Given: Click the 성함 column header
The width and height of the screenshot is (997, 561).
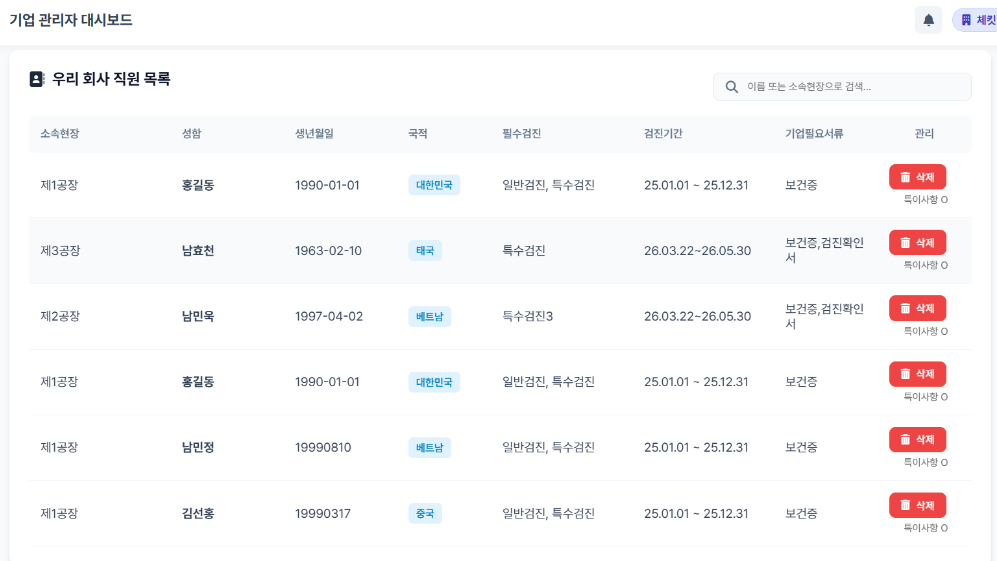Looking at the screenshot, I should click(x=191, y=134).
